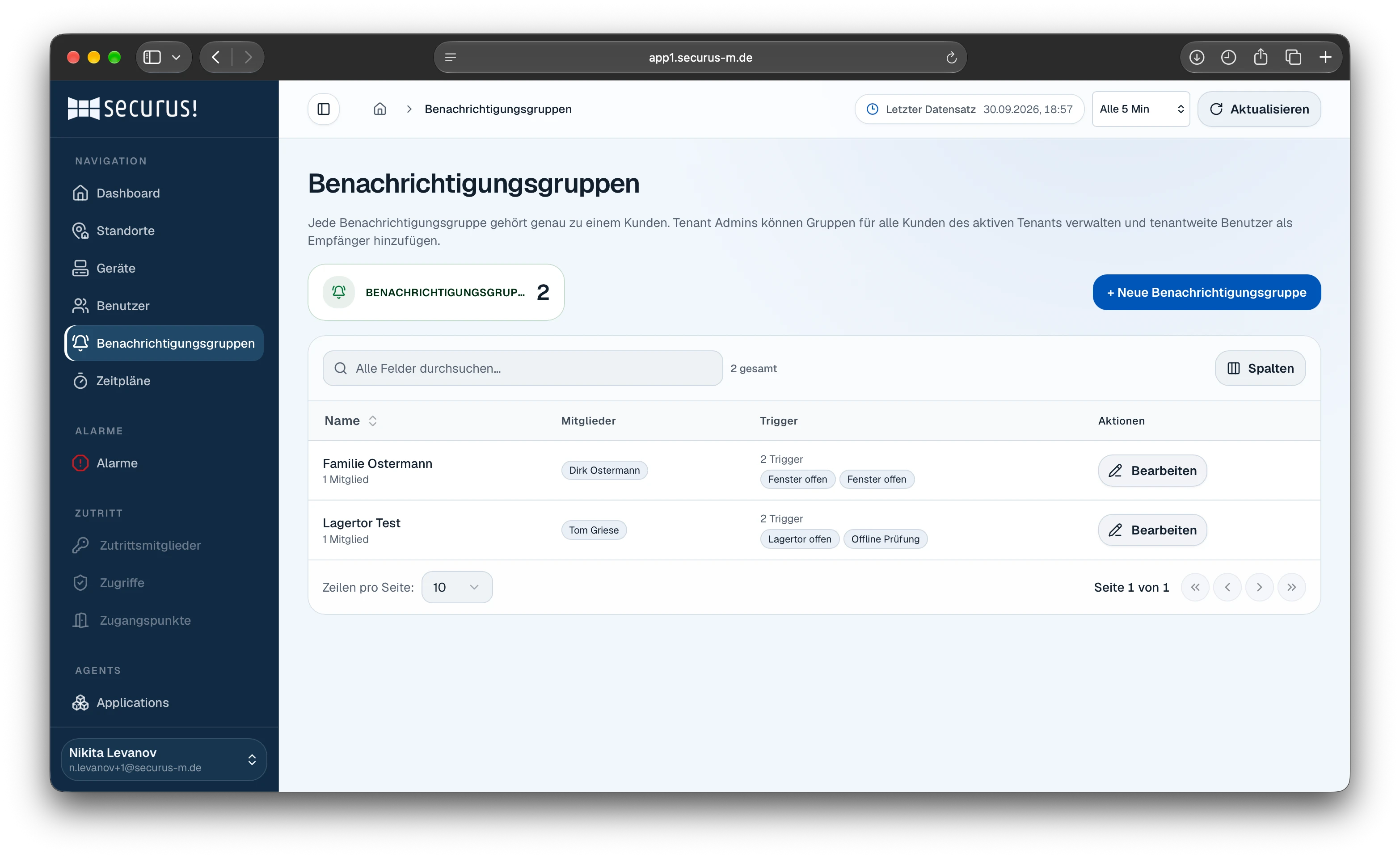Open the Safari share icon
Screen dimensions: 1400x858
(1260, 57)
